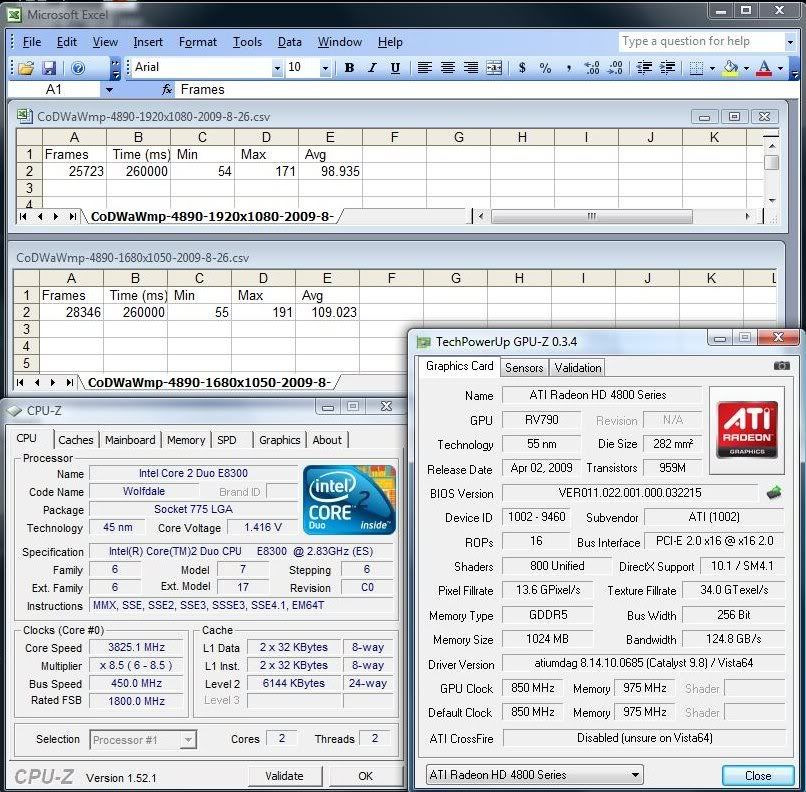Image resolution: width=806 pixels, height=792 pixels.
Task: Select cell with value 98.935
Action: (x=331, y=172)
